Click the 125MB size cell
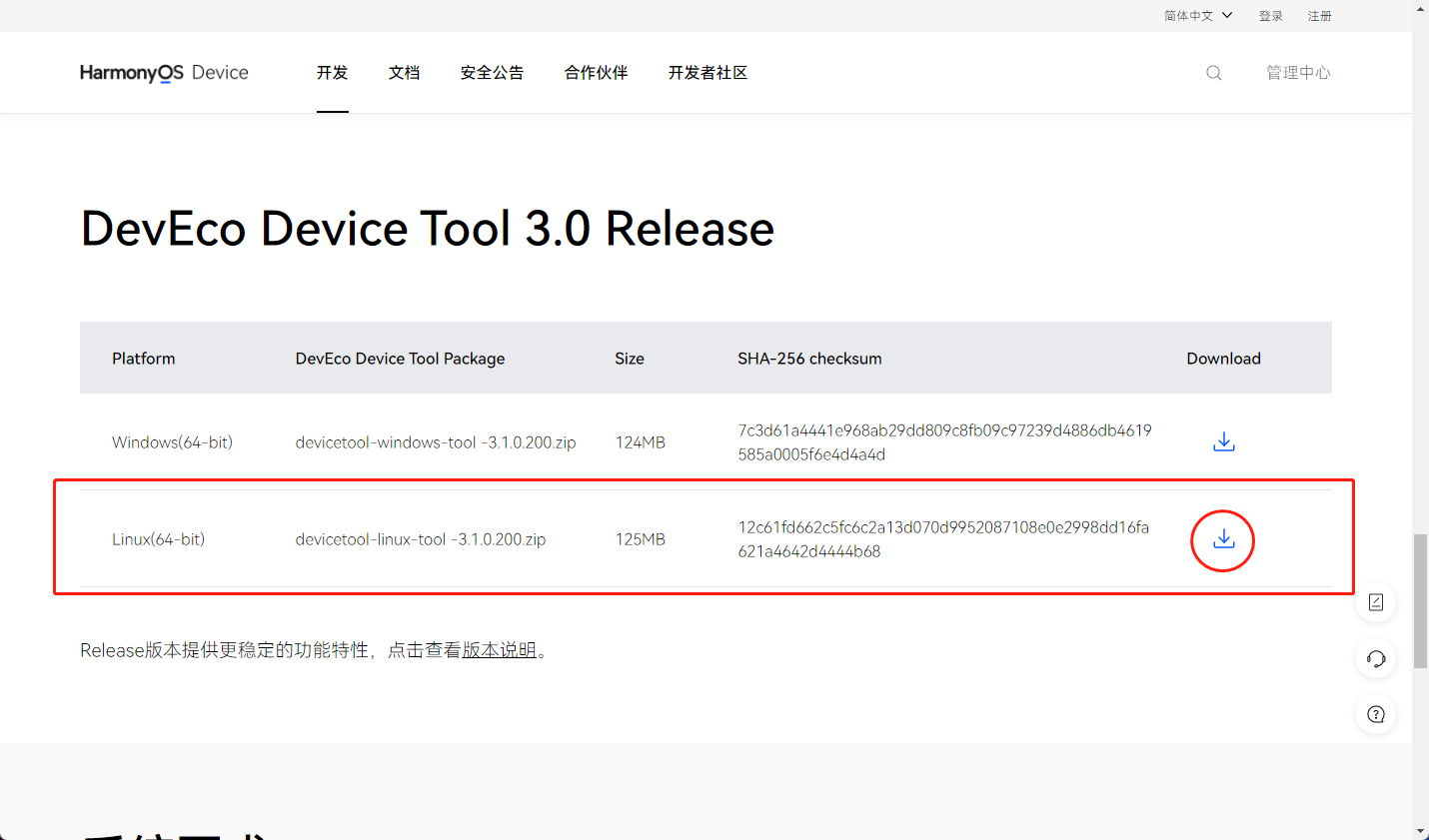This screenshot has width=1429, height=840. [x=641, y=539]
